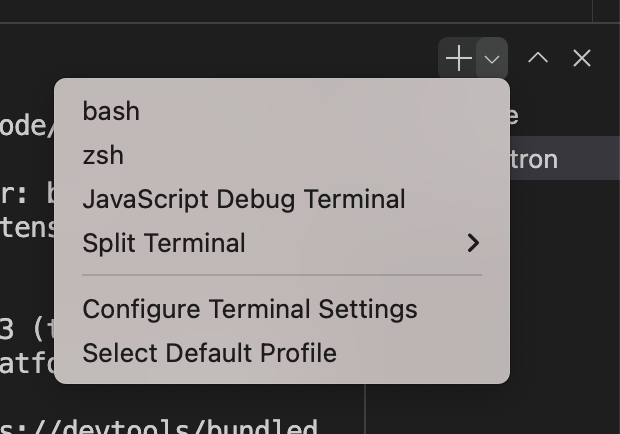
Task: Close the terminal panel with the X icon
Action: click(x=582, y=58)
